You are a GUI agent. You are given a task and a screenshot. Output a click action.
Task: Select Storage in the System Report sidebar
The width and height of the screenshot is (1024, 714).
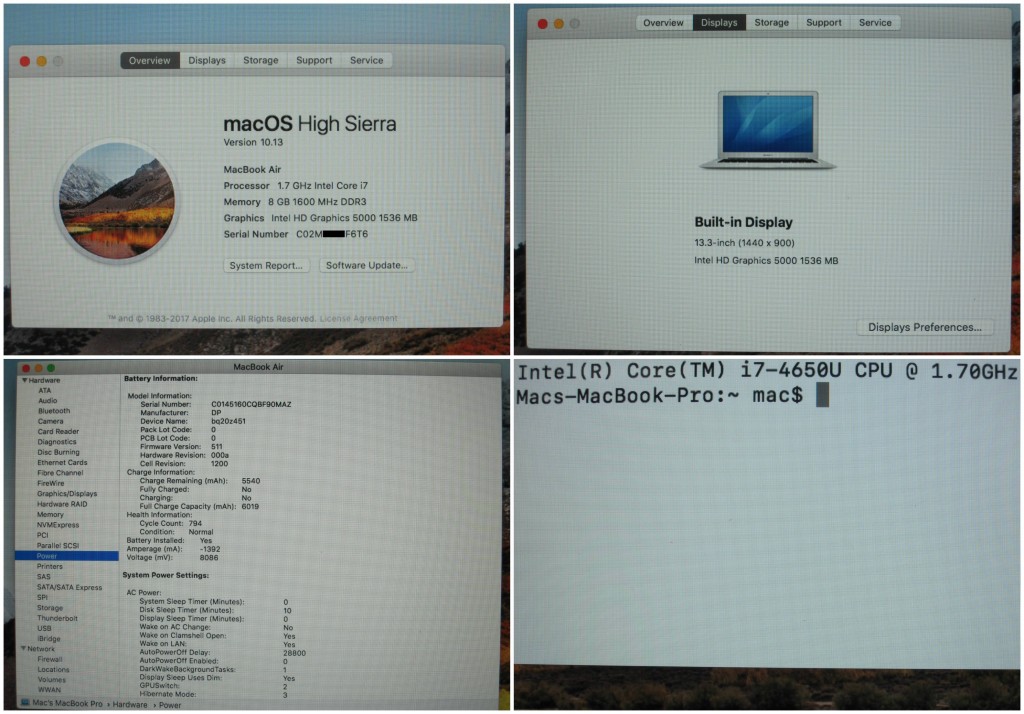point(50,608)
